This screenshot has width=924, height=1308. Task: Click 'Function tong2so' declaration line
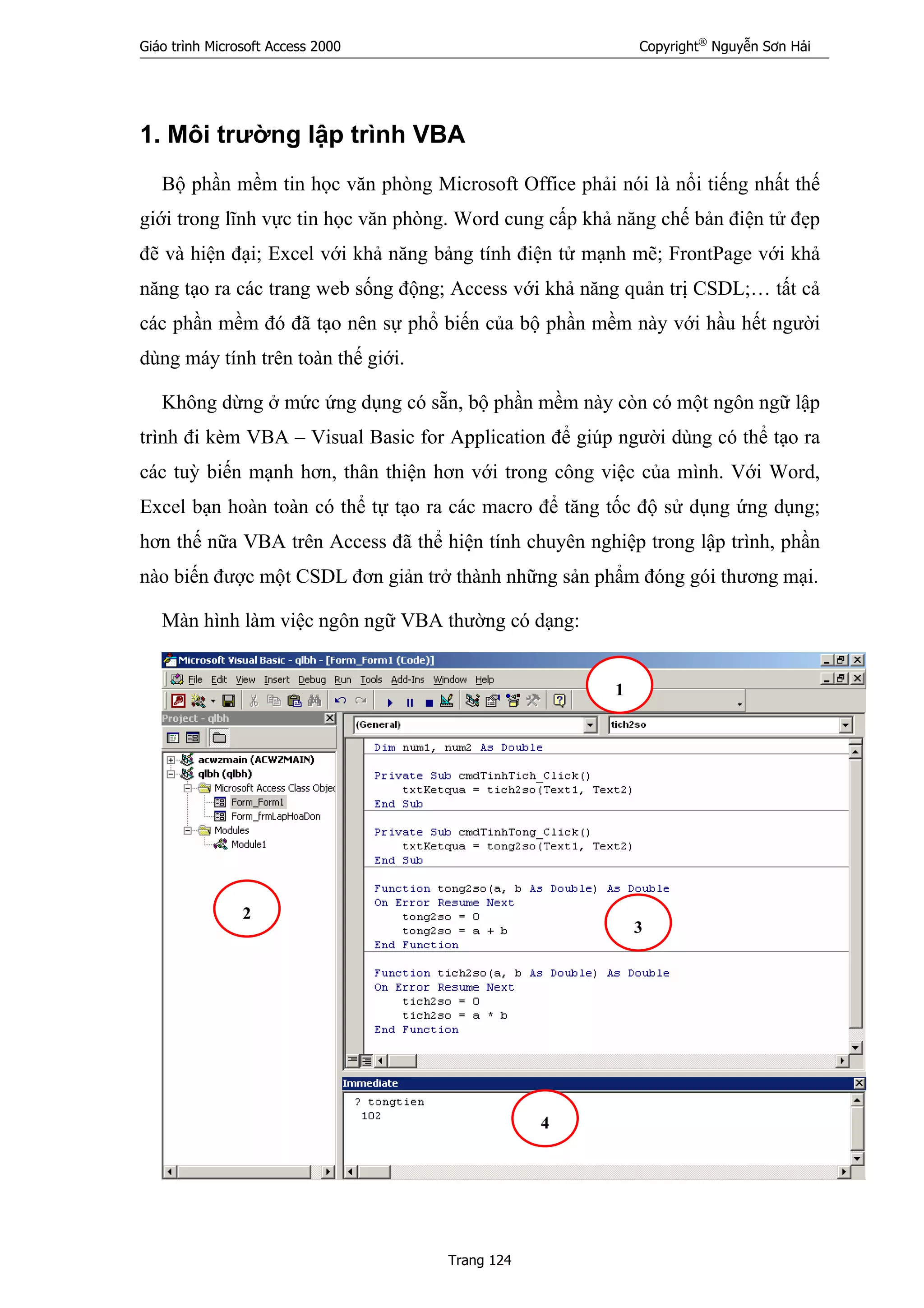(x=522, y=888)
